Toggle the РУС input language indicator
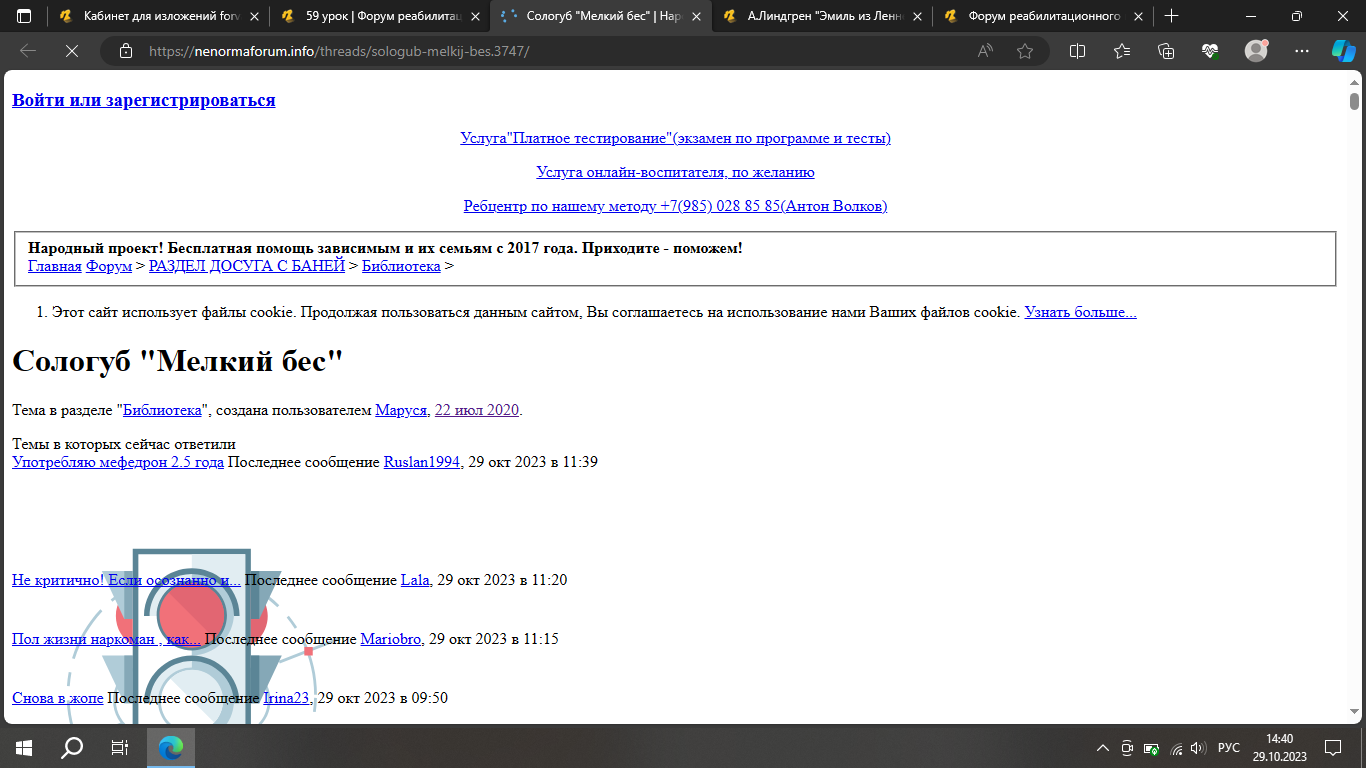Viewport: 1366px width, 768px height. coord(1229,747)
